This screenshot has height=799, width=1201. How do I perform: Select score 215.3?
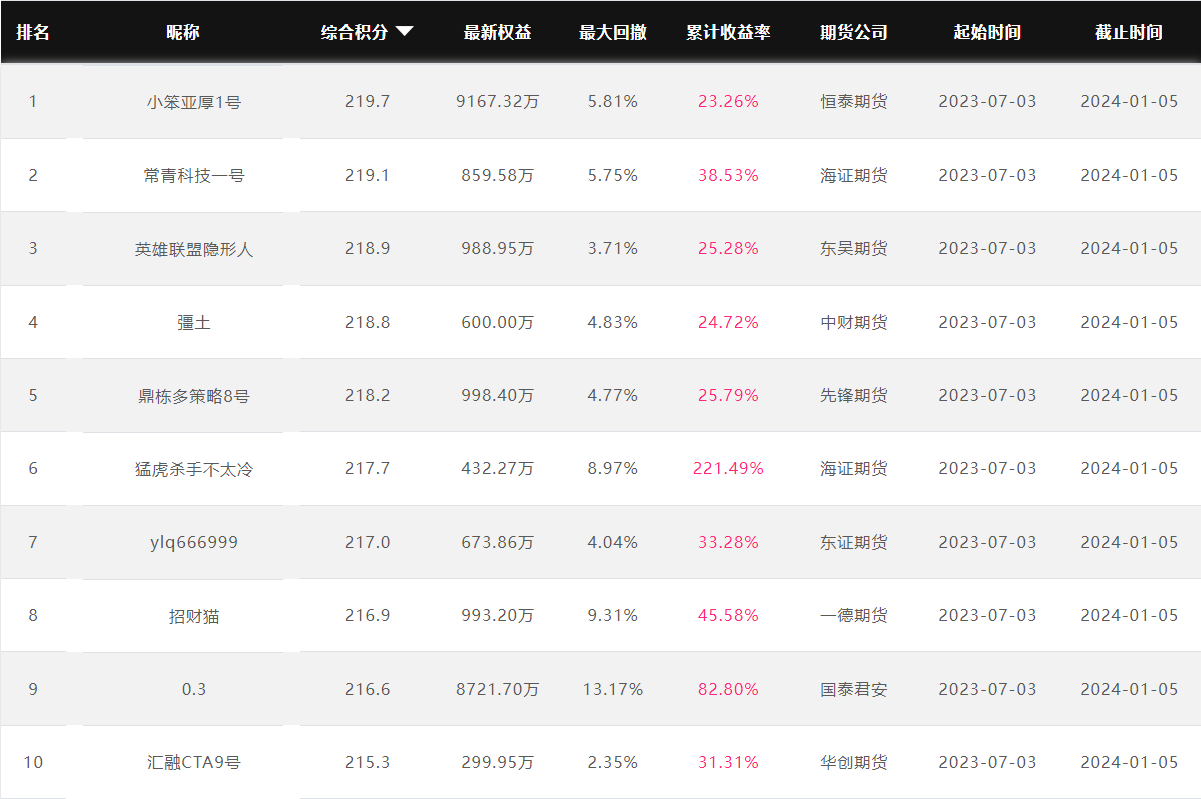click(367, 762)
